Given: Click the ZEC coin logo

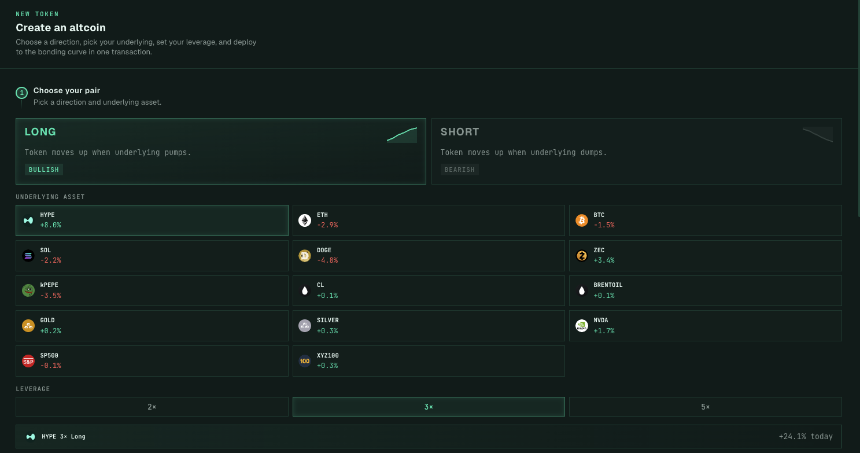Looking at the screenshot, I should click(581, 256).
